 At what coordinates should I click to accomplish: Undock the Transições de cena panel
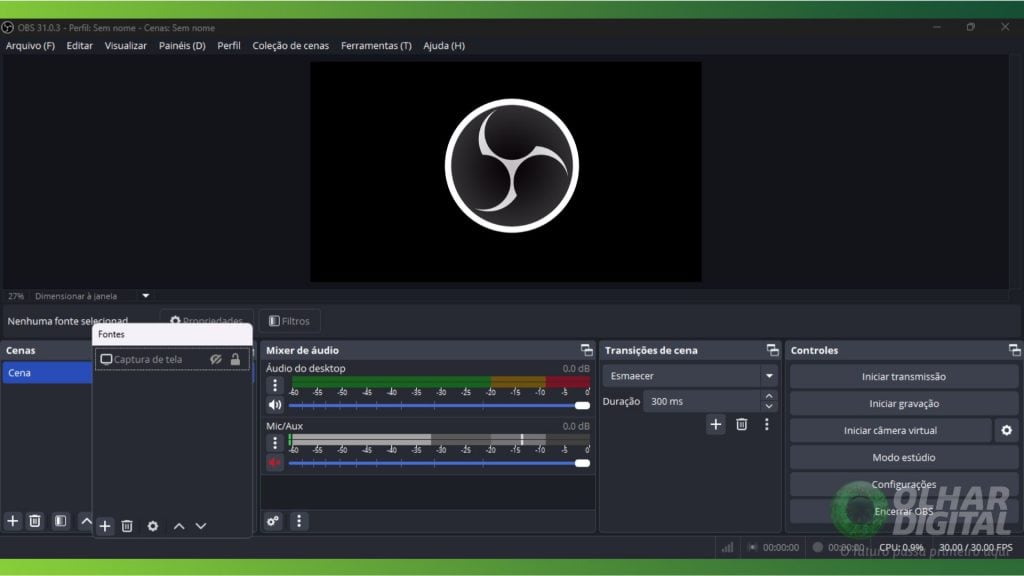772,350
